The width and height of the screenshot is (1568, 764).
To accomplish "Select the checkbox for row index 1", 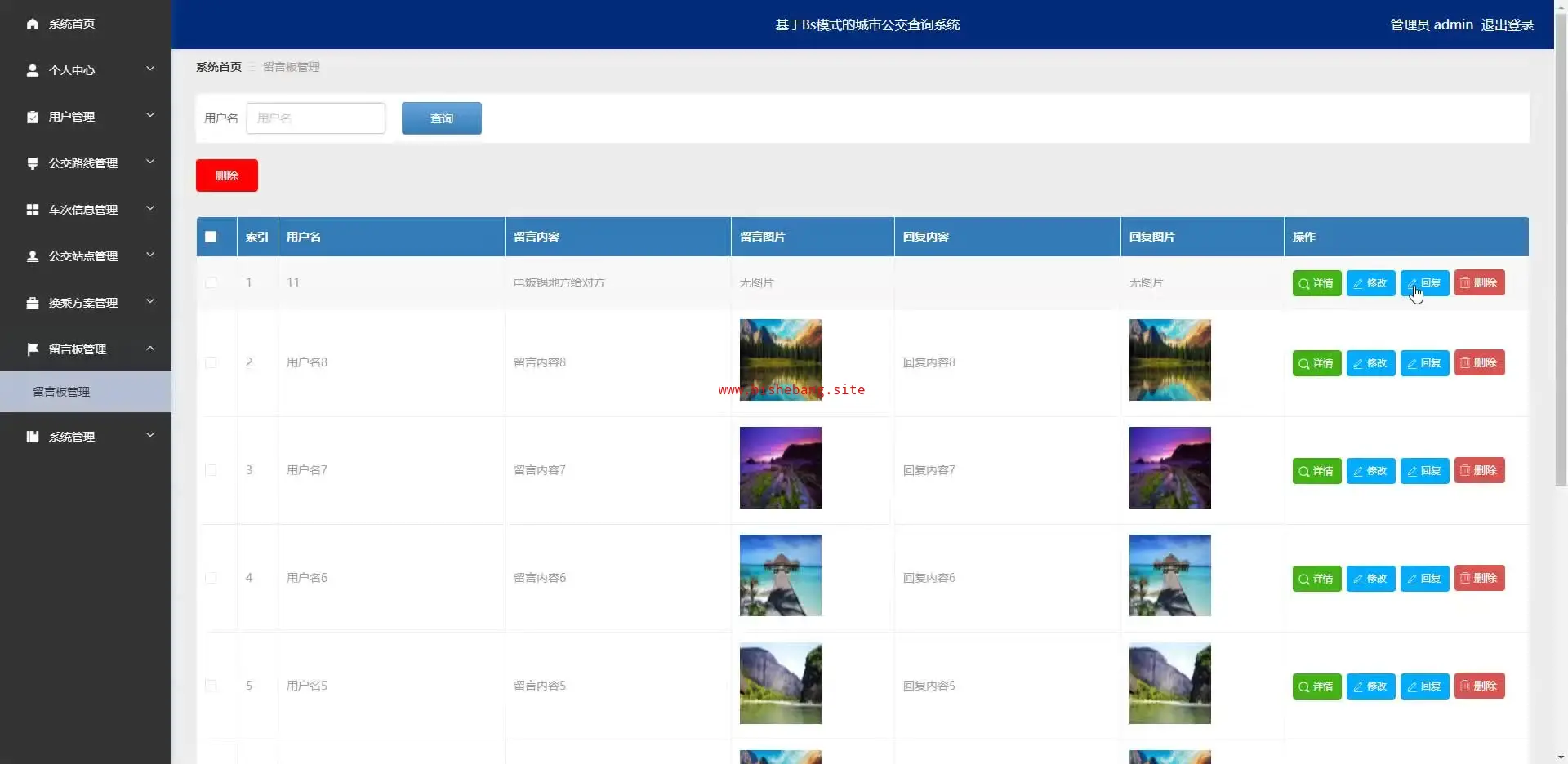I will 211,282.
